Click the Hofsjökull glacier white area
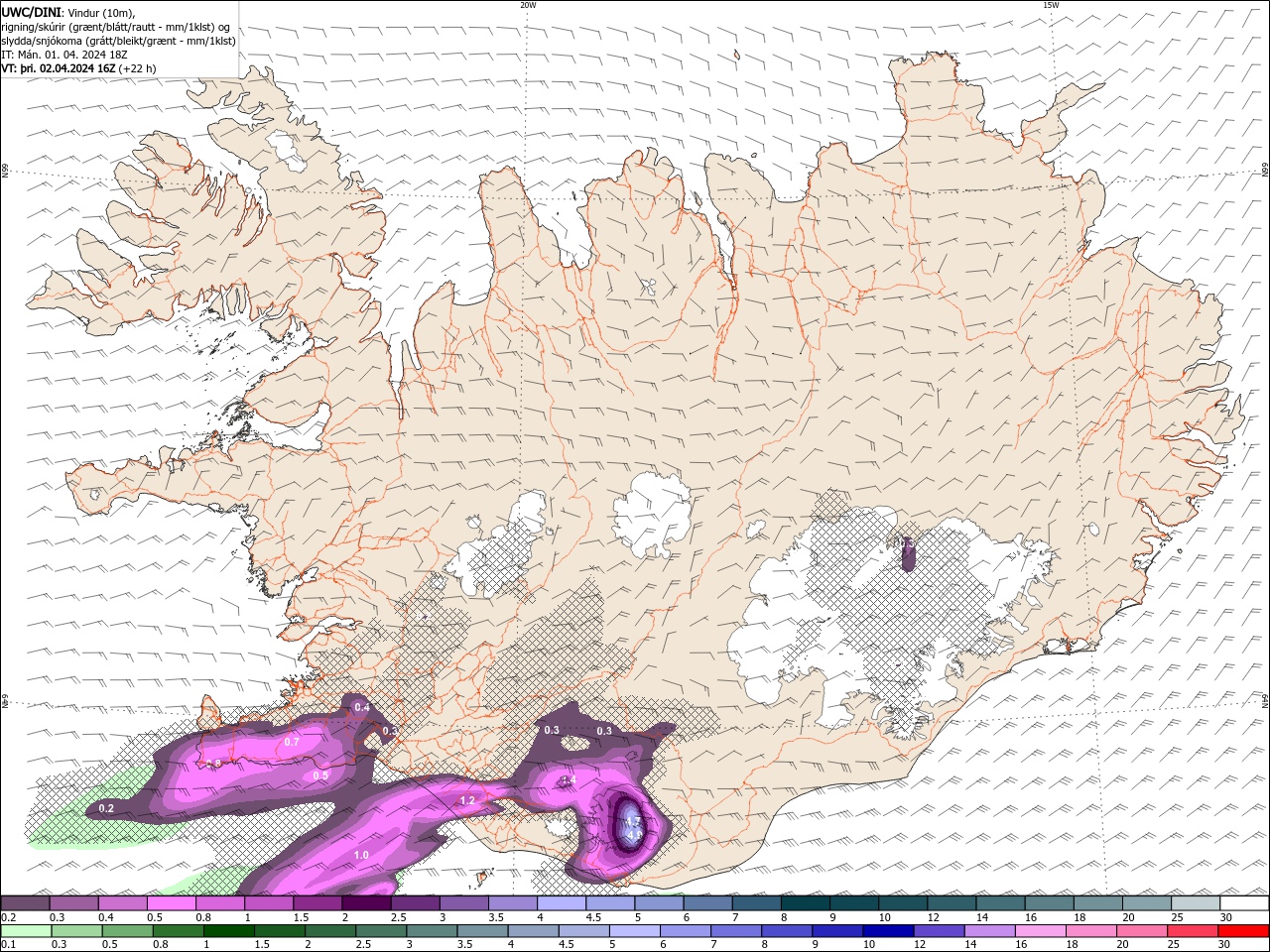 point(652,514)
